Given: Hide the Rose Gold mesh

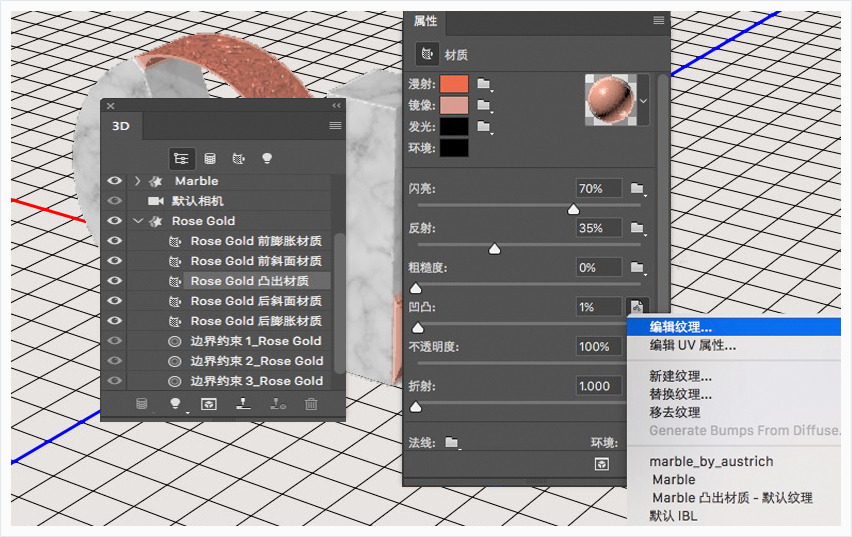Looking at the screenshot, I should (x=115, y=221).
